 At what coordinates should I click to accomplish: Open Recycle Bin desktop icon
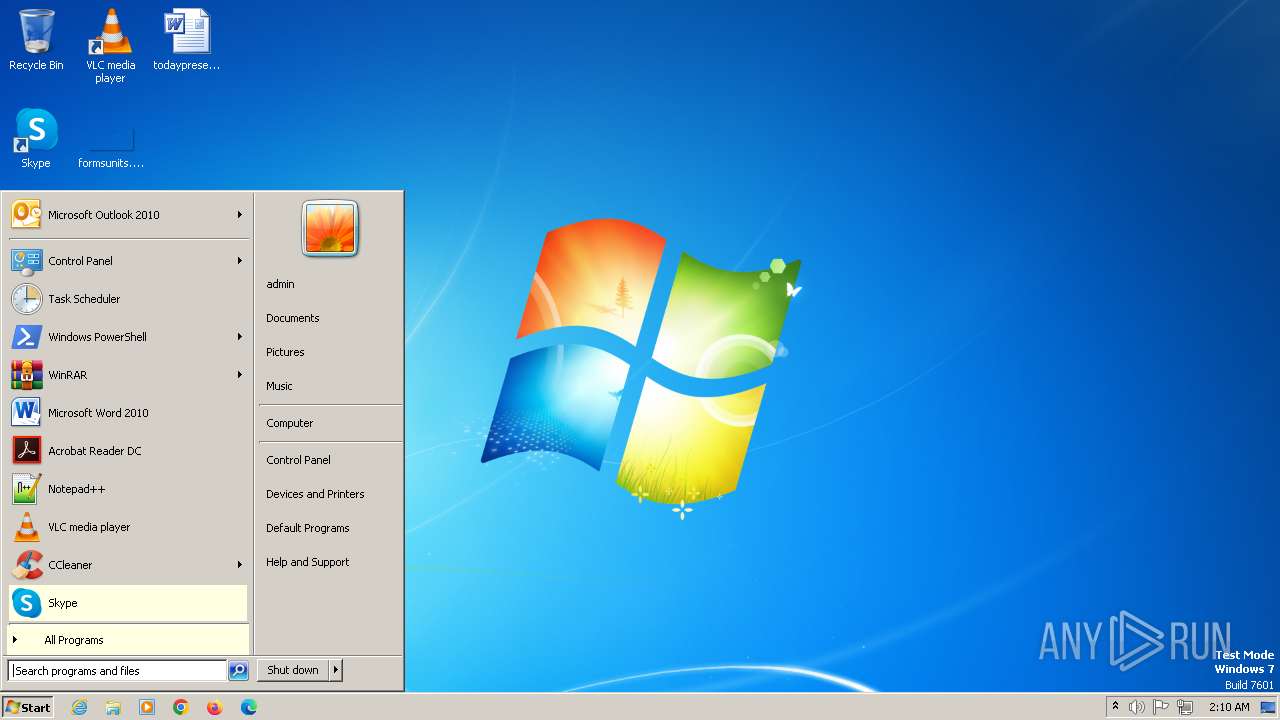pos(36,40)
